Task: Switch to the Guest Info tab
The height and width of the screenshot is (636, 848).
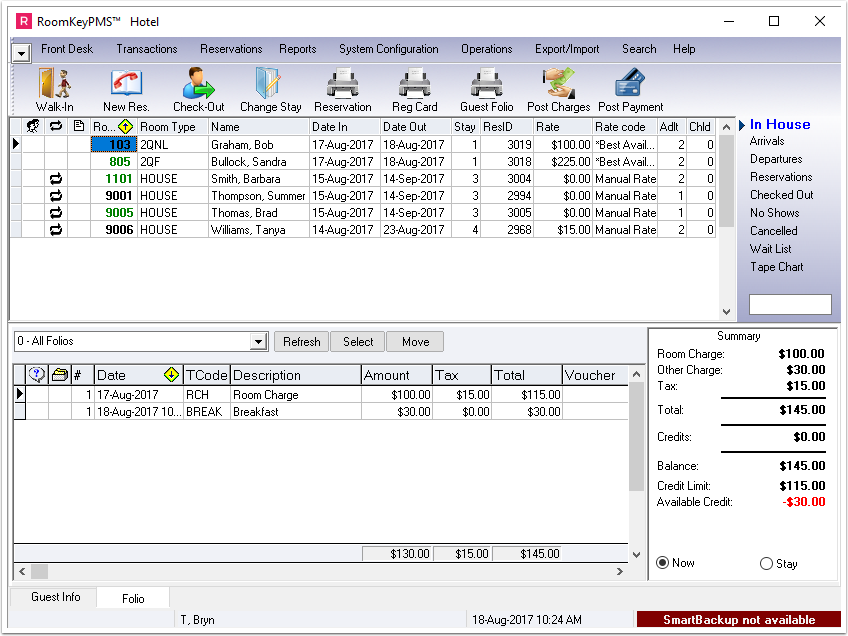Action: coord(55,597)
